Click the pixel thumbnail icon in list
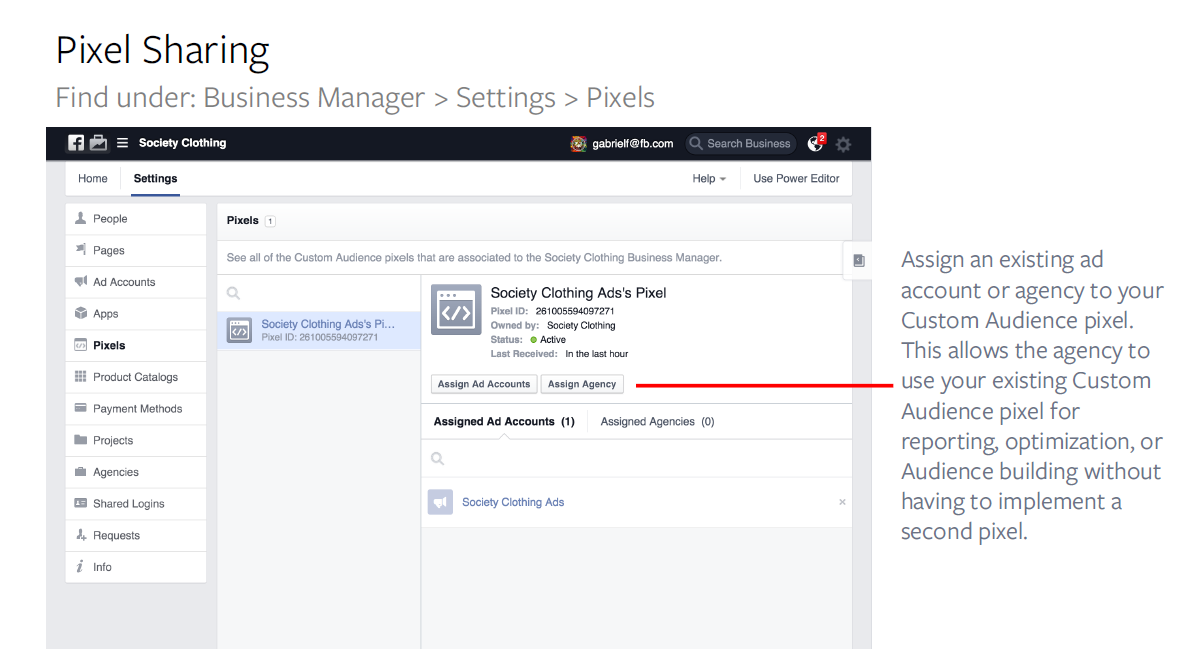The width and height of the screenshot is (1177, 649). tap(239, 330)
